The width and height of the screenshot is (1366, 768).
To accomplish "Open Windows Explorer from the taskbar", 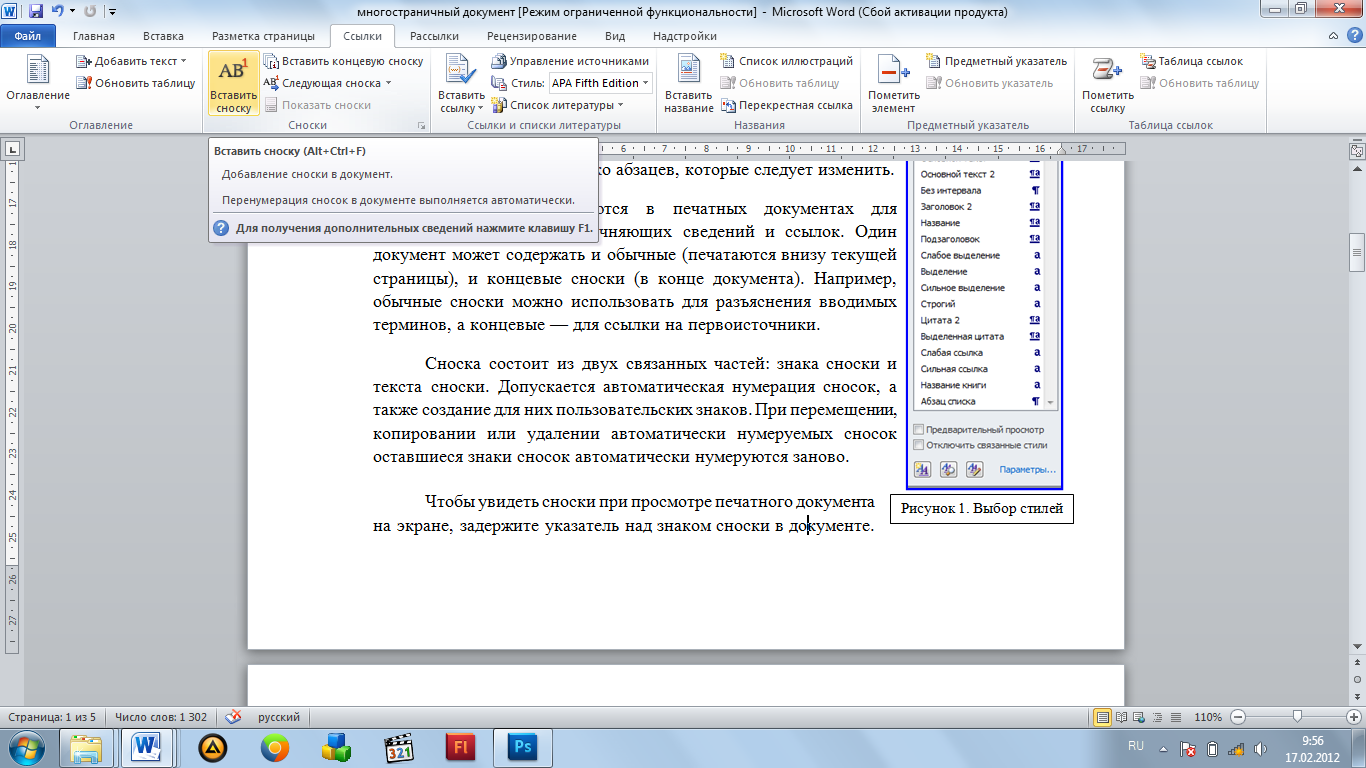I will [85, 748].
